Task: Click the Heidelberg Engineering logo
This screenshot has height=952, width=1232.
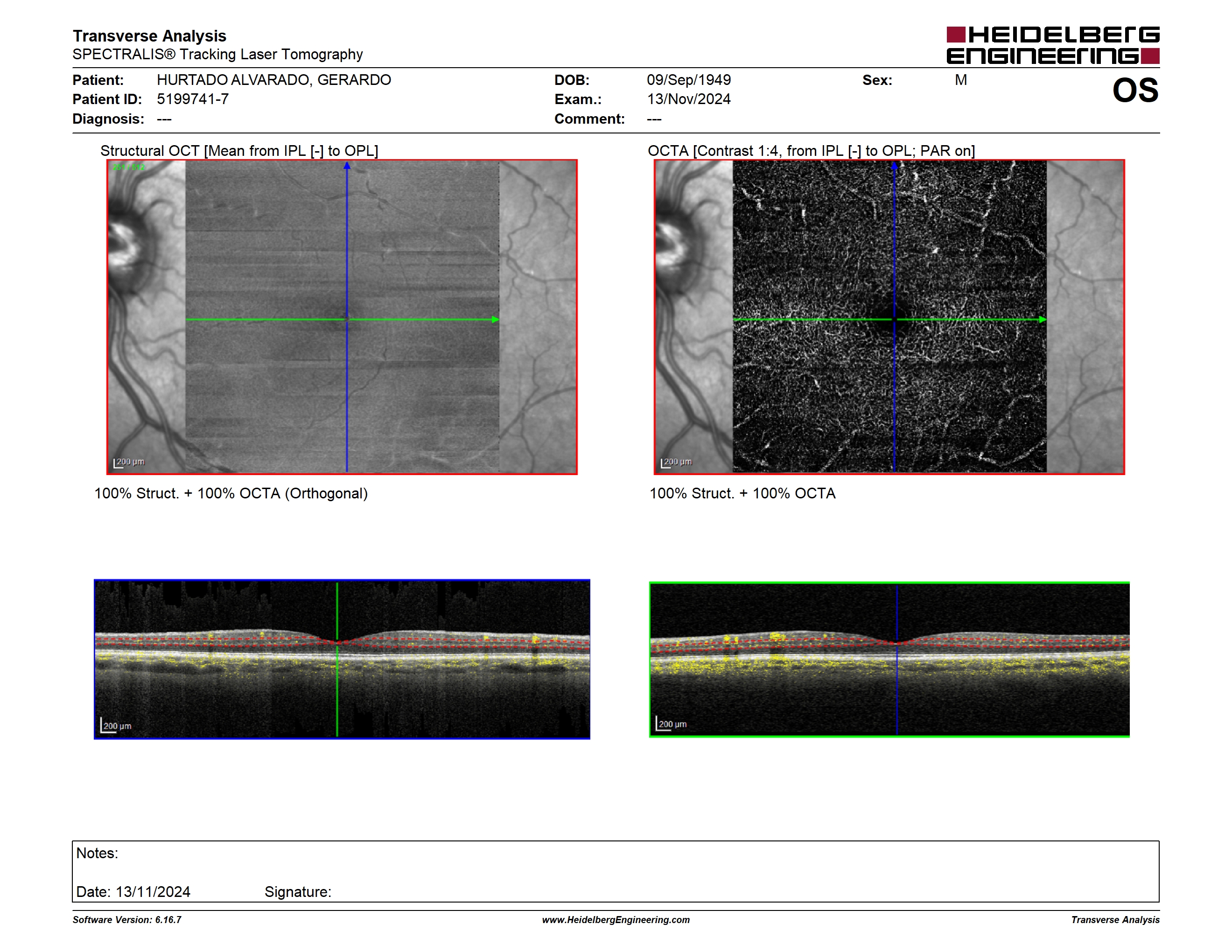Action: coord(1053,45)
